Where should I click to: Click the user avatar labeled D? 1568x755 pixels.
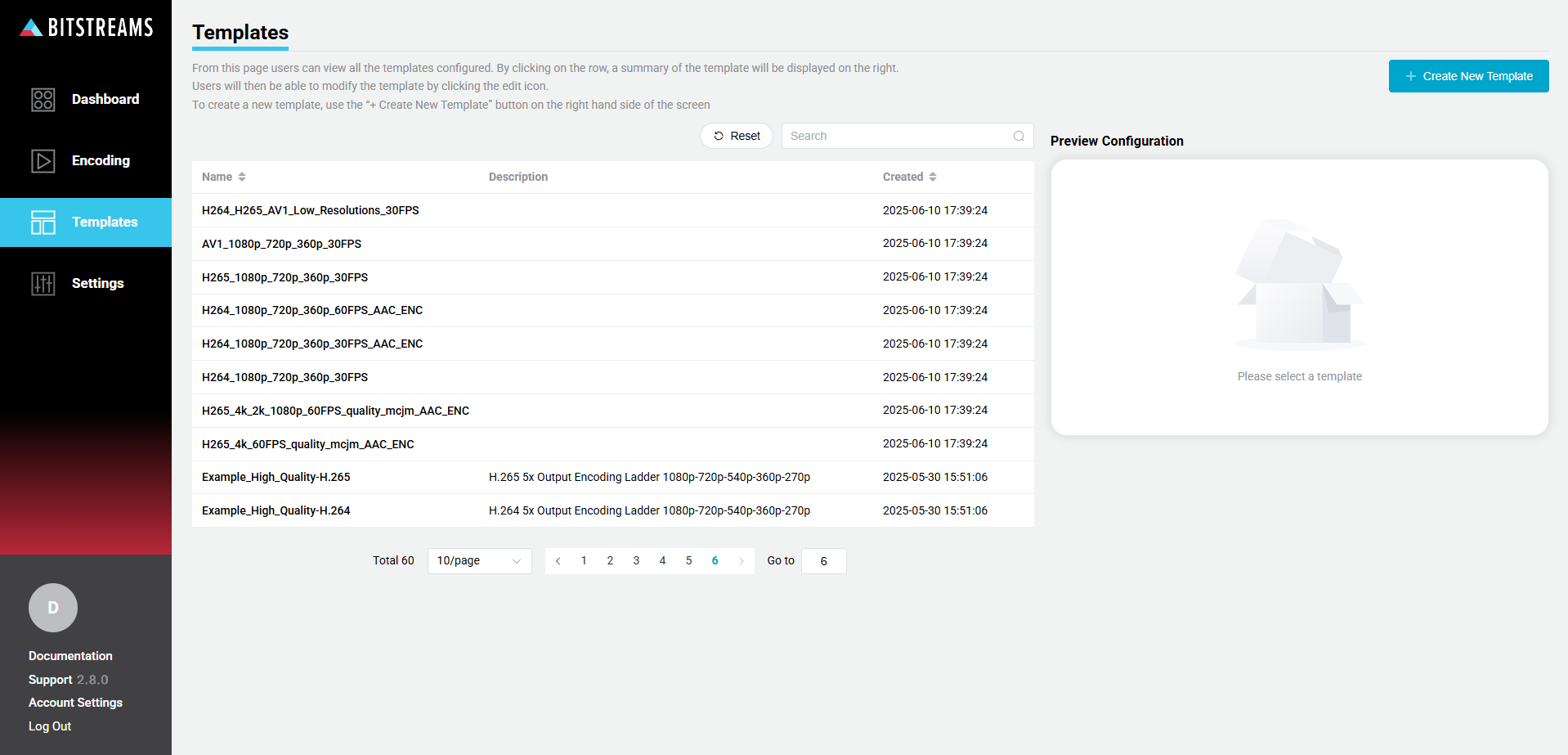53,608
